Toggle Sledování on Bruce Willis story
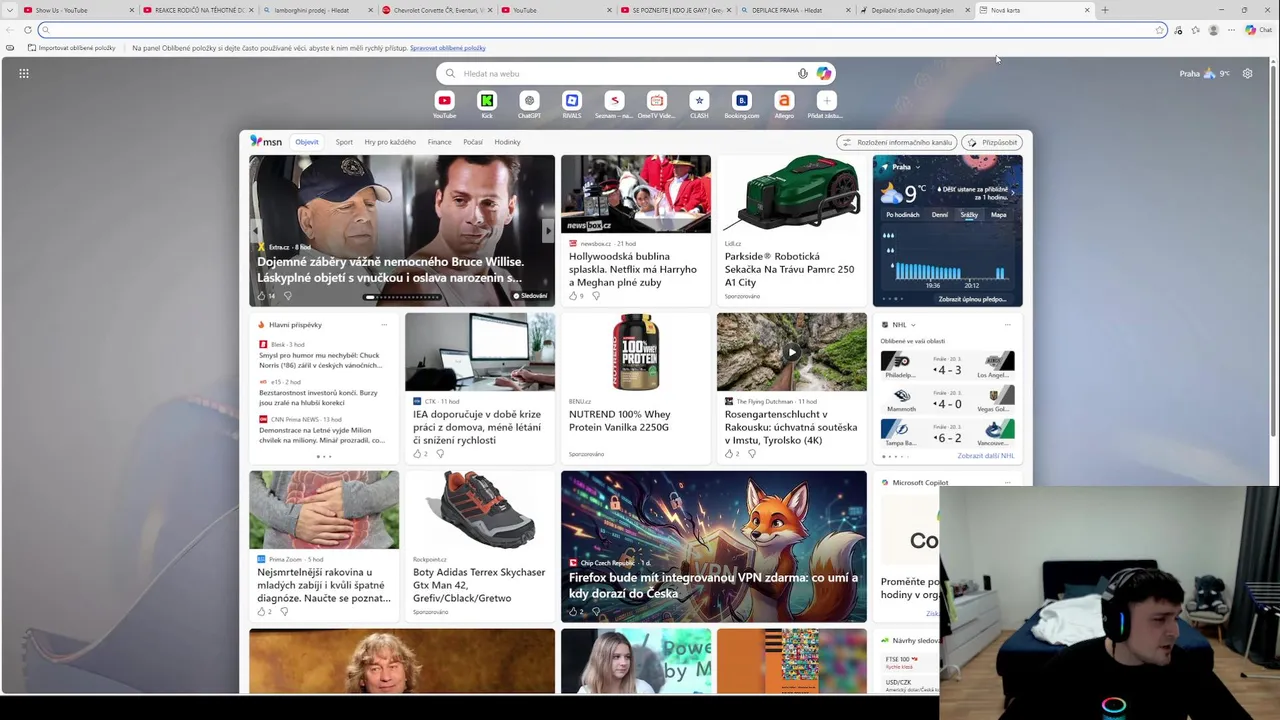This screenshot has width=1280, height=720. 530,296
